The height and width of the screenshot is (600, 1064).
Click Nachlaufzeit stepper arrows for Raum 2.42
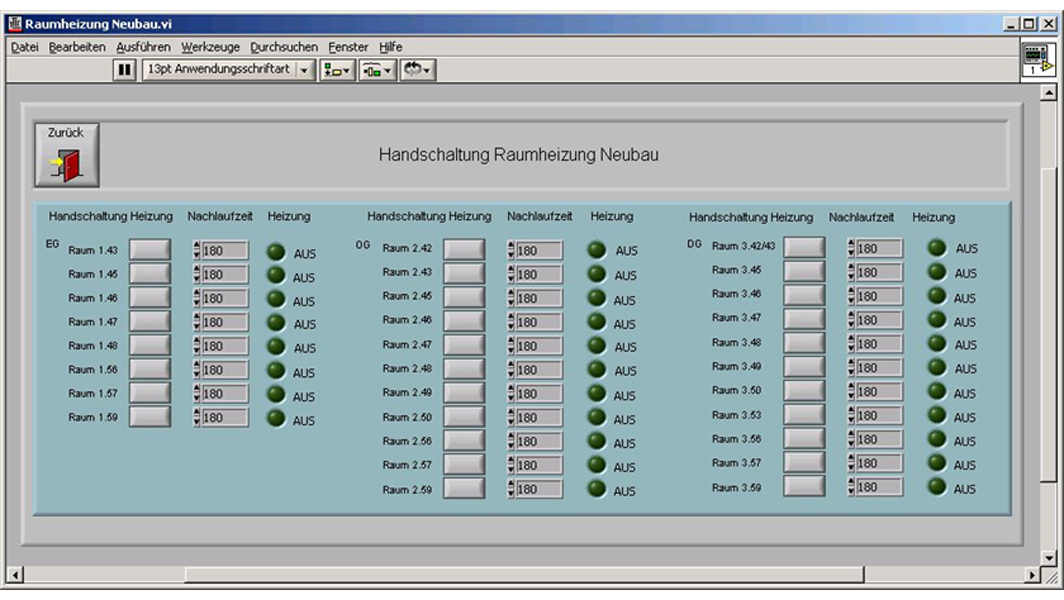pos(512,250)
